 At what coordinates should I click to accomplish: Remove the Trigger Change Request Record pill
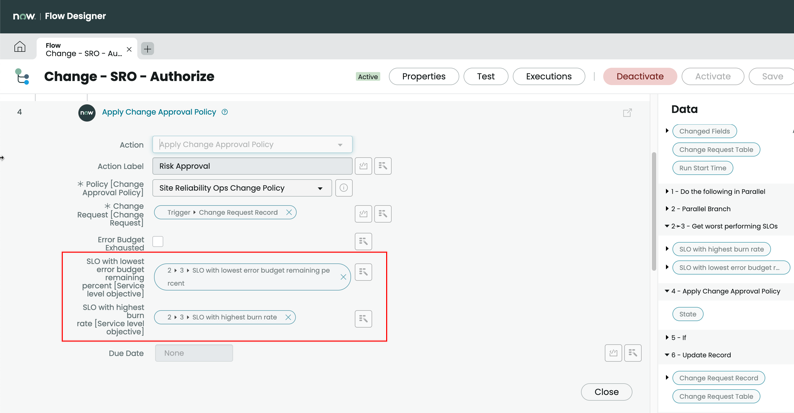pyautogui.click(x=289, y=213)
